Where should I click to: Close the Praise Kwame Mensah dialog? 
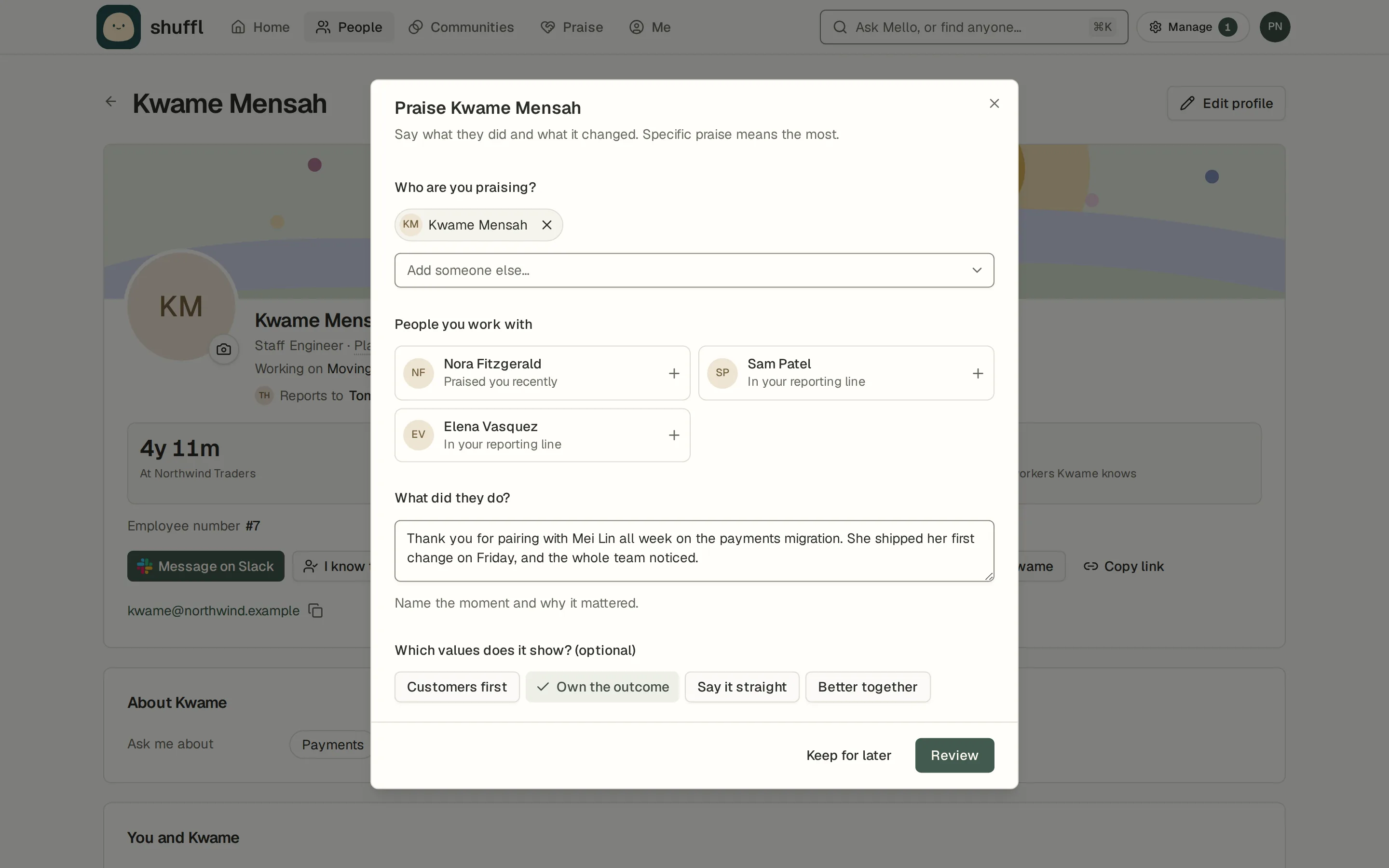click(994, 103)
